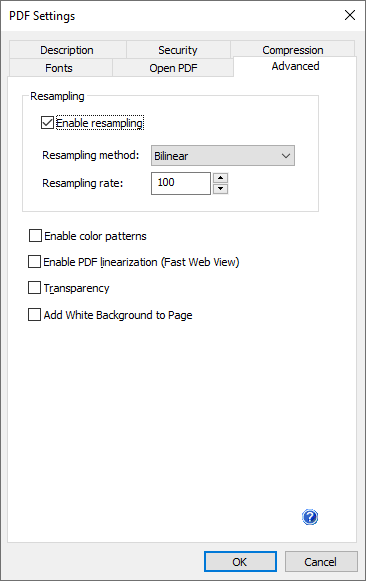Switch to the Description tab
The image size is (366, 581).
coord(67,50)
